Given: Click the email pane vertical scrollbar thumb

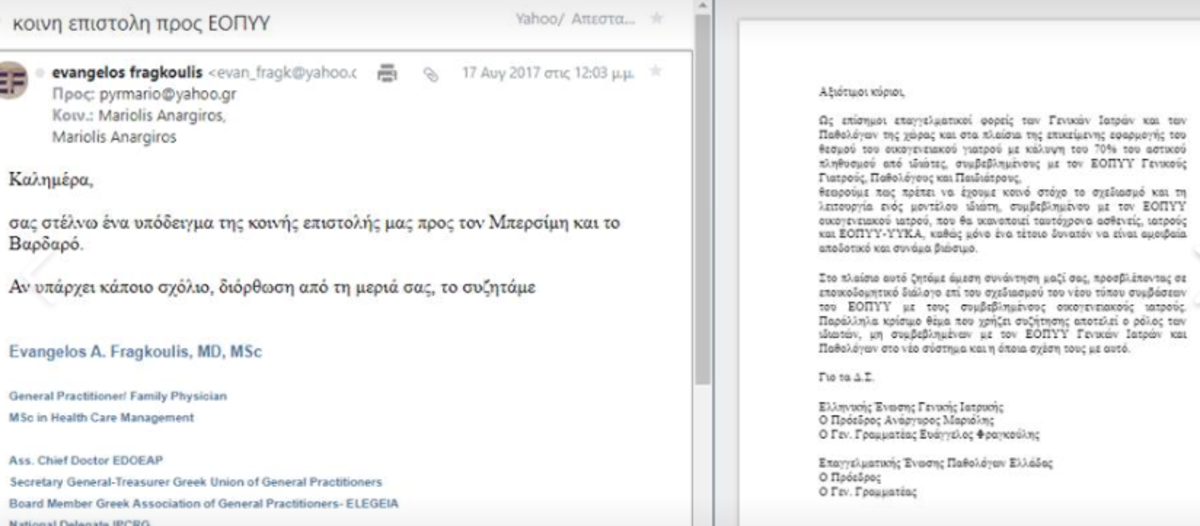Looking at the screenshot, I should 704,200.
